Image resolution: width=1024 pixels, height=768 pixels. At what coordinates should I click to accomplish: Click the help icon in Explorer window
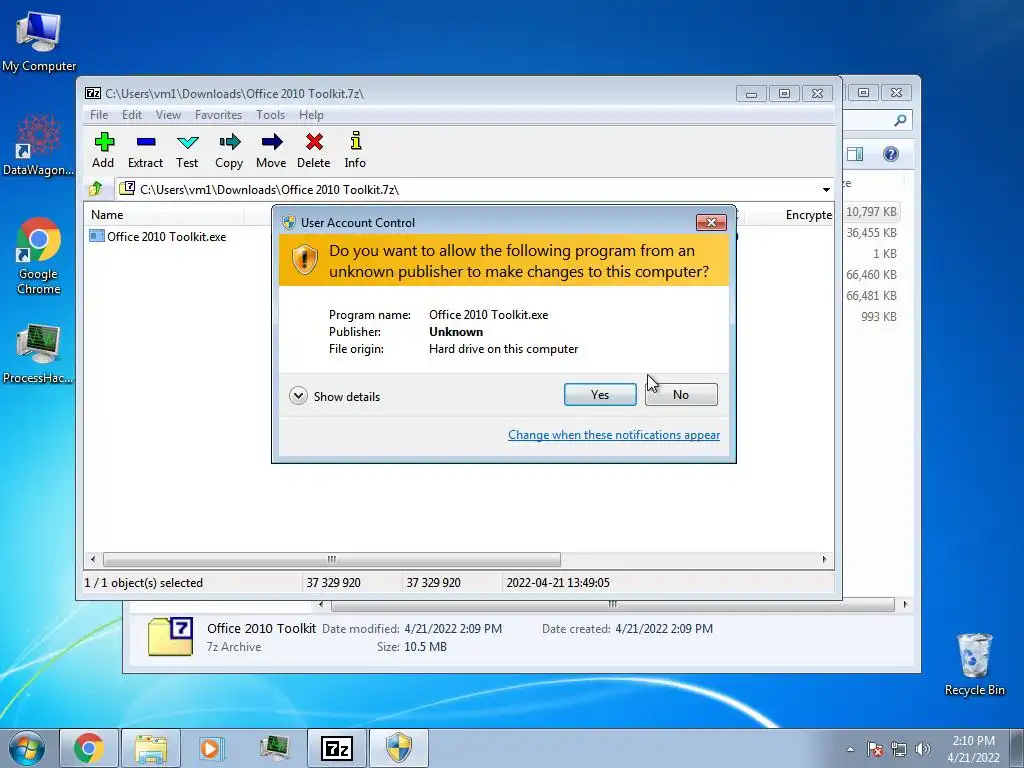891,154
